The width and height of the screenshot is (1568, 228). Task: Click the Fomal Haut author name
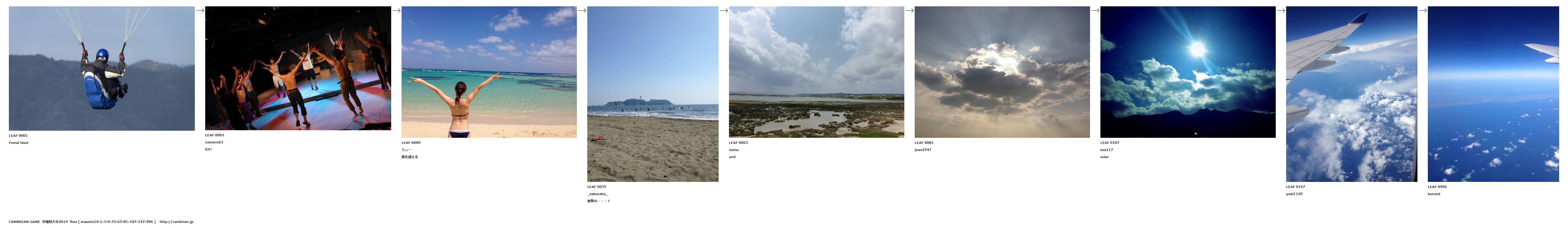[18, 143]
